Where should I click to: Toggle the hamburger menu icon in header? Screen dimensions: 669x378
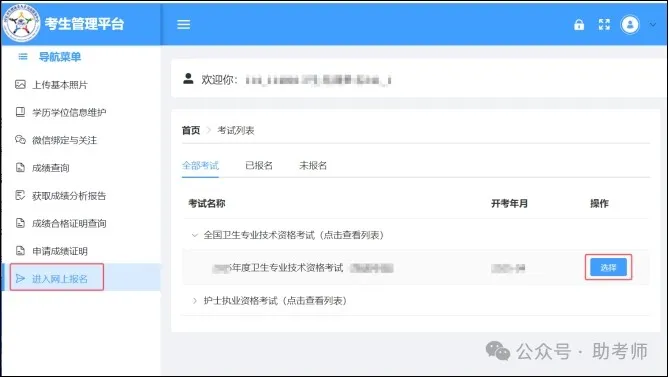click(x=183, y=24)
